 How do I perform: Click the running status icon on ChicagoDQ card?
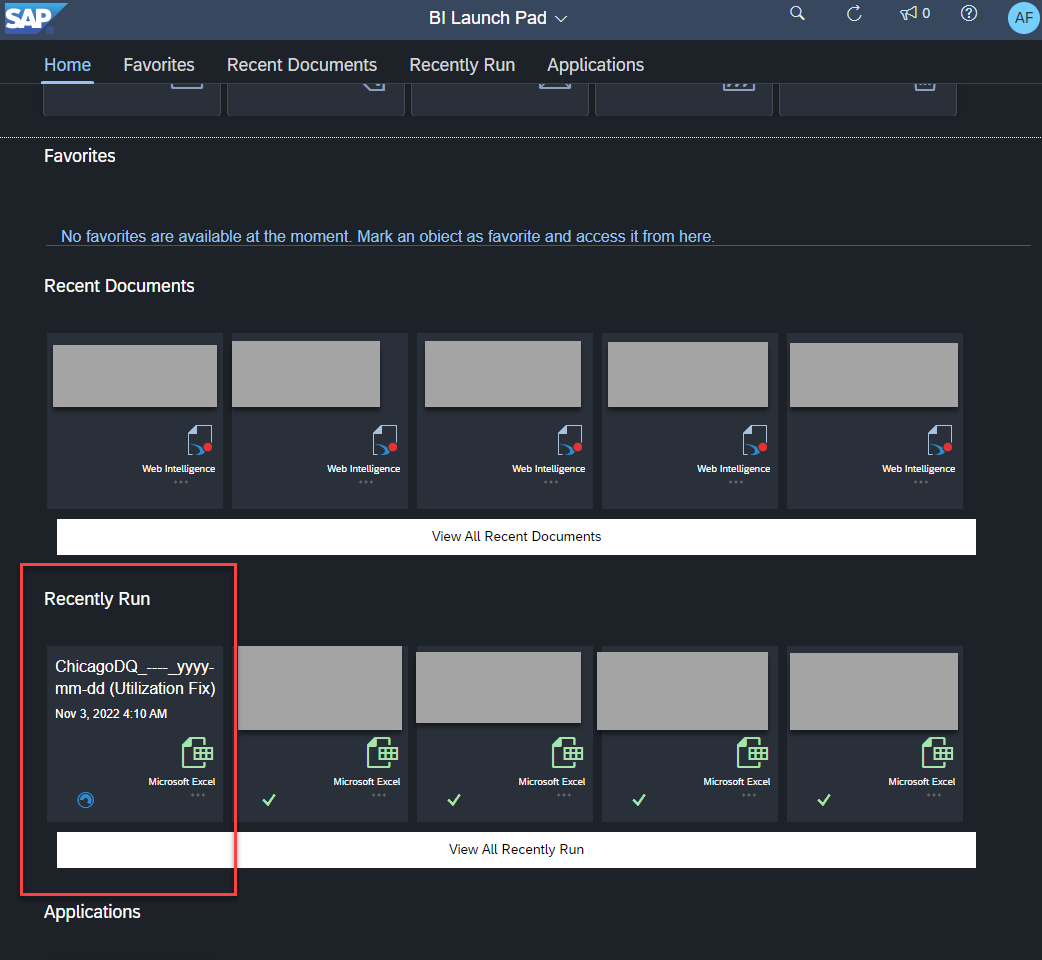pos(86,800)
